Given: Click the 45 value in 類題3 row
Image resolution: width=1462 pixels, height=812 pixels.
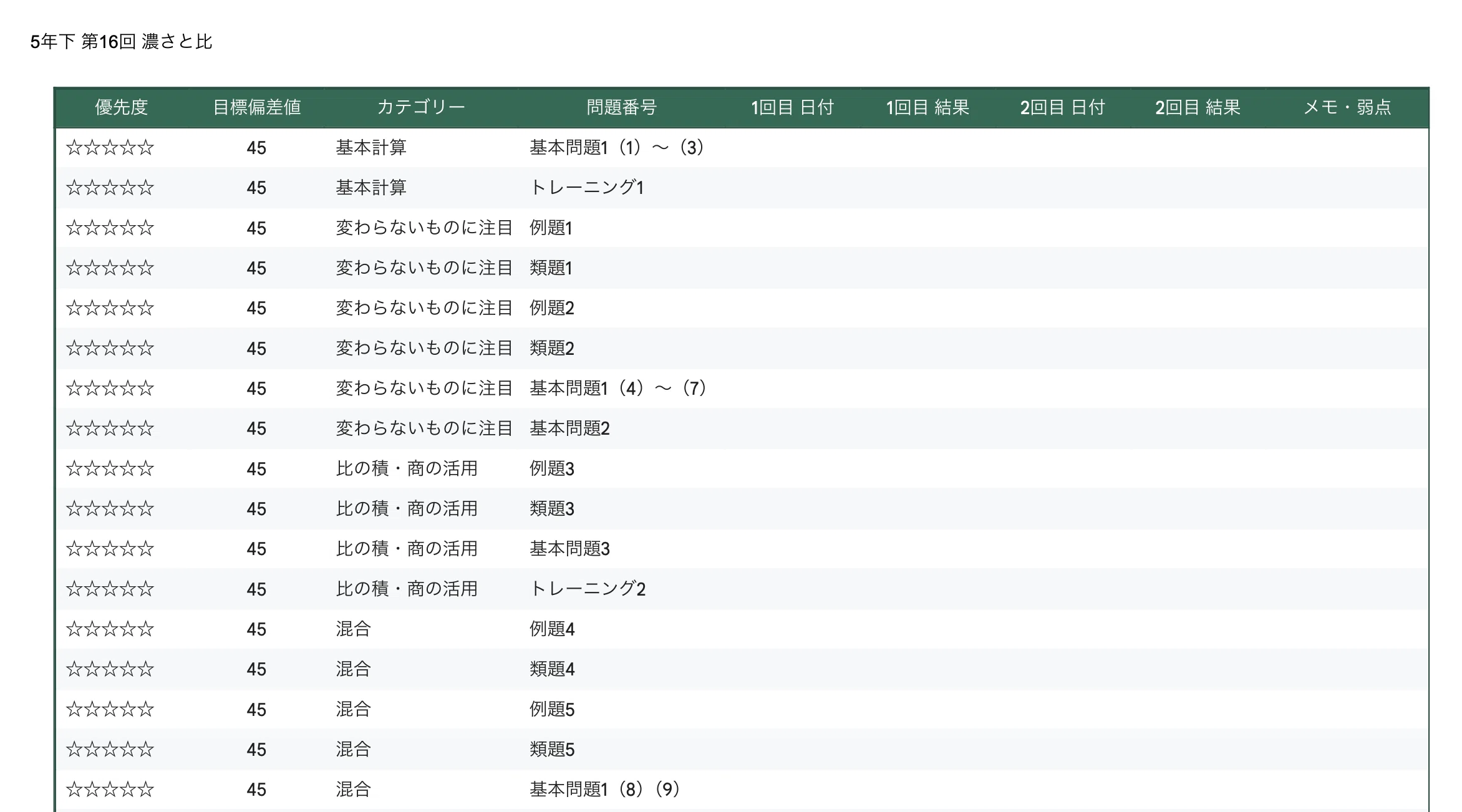Looking at the screenshot, I should 256,509.
